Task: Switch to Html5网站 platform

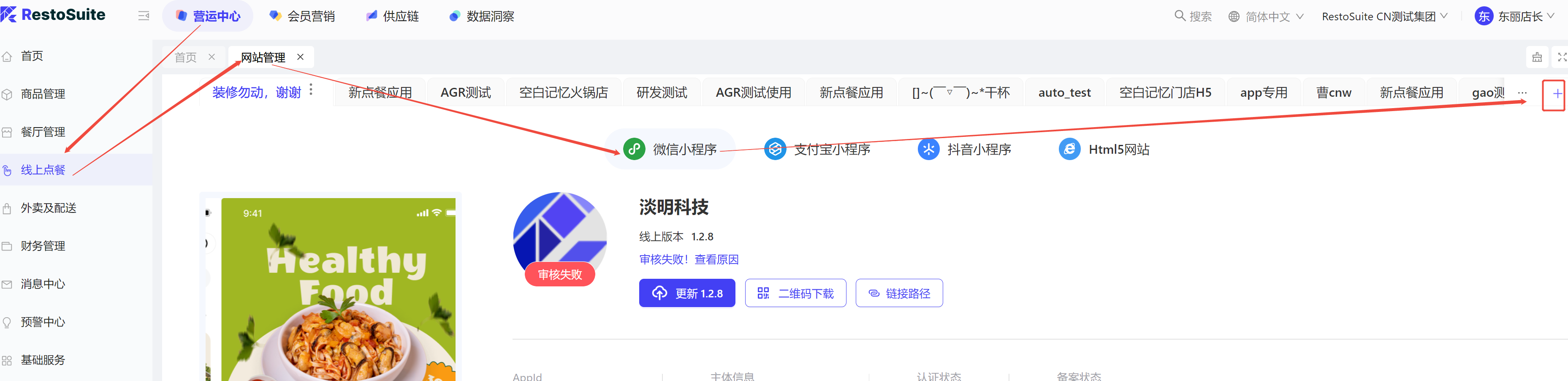Action: [x=1104, y=149]
